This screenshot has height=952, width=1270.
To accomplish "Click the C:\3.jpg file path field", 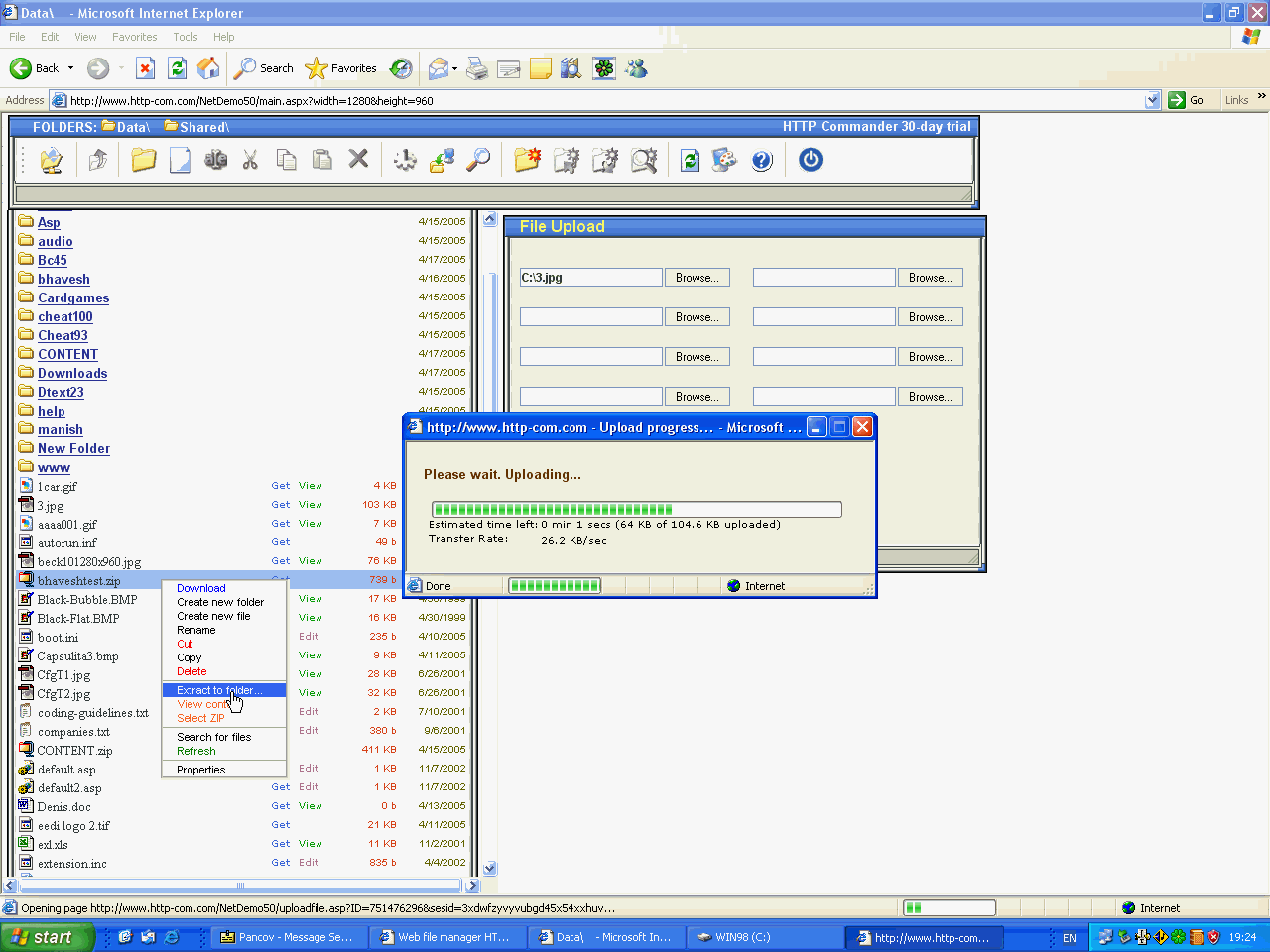I will (x=591, y=278).
